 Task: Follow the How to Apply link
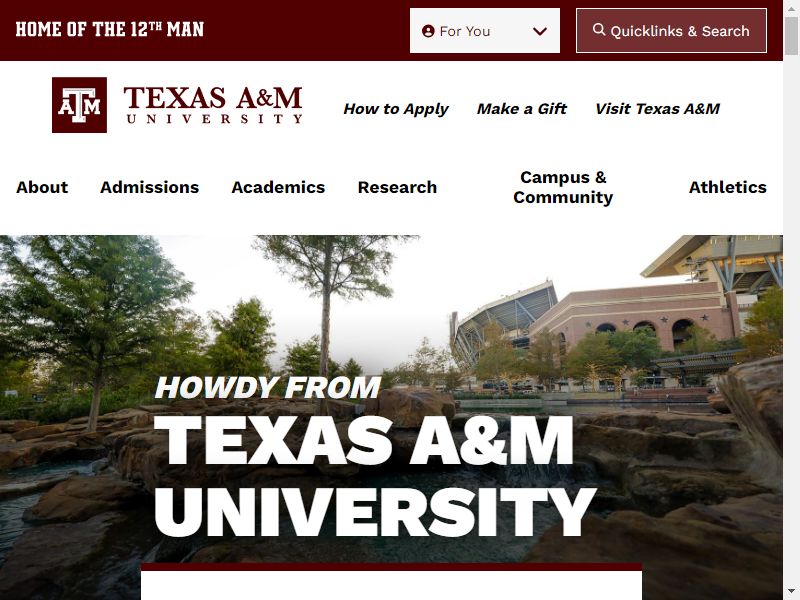[x=396, y=109]
